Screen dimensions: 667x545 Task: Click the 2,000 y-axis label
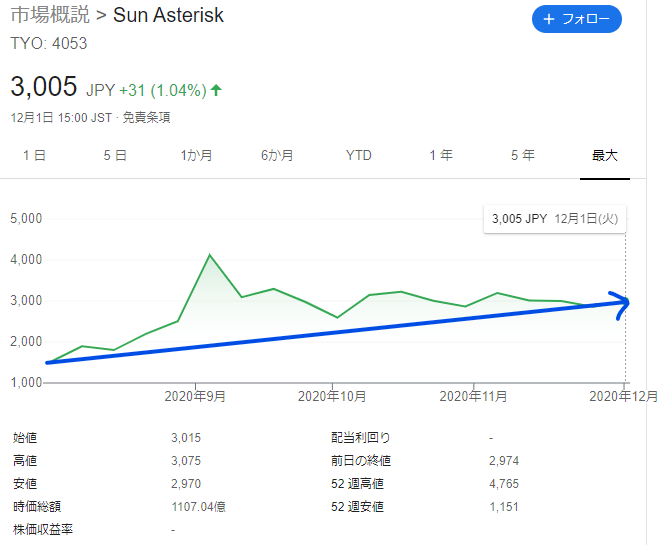tap(26, 342)
